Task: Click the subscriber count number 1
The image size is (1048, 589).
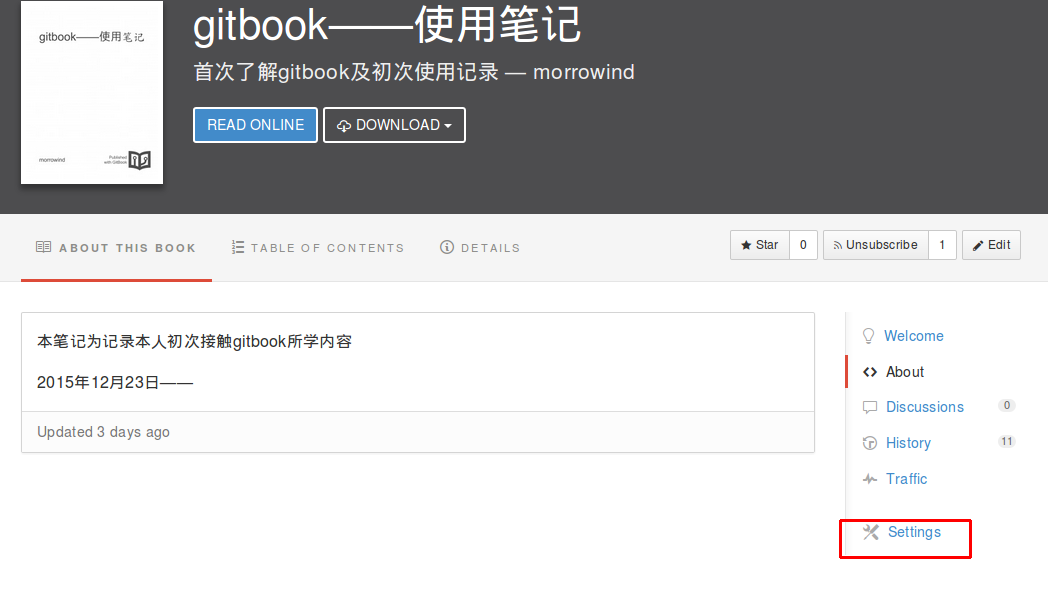Action: [942, 245]
